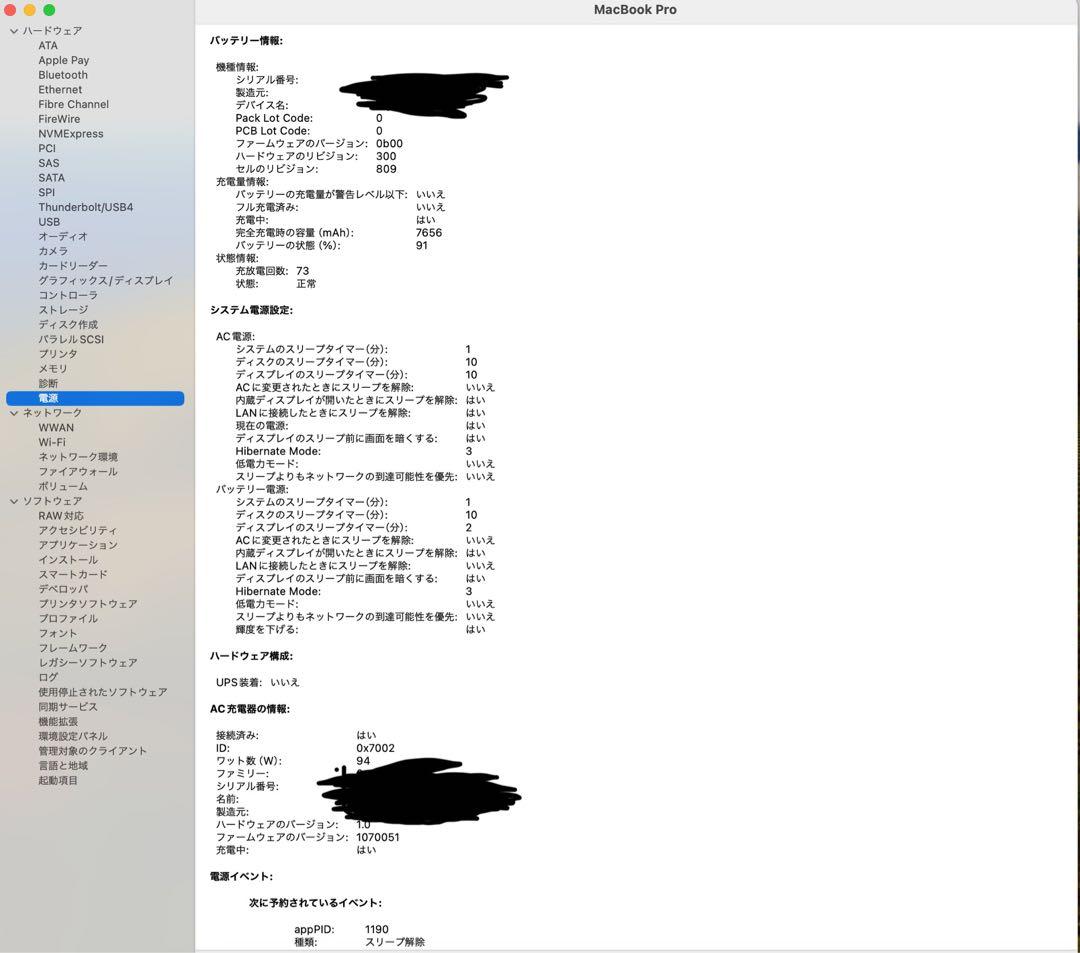Select 起動項目 at the sidebar bottom
This screenshot has width=1080, height=953.
(58, 780)
